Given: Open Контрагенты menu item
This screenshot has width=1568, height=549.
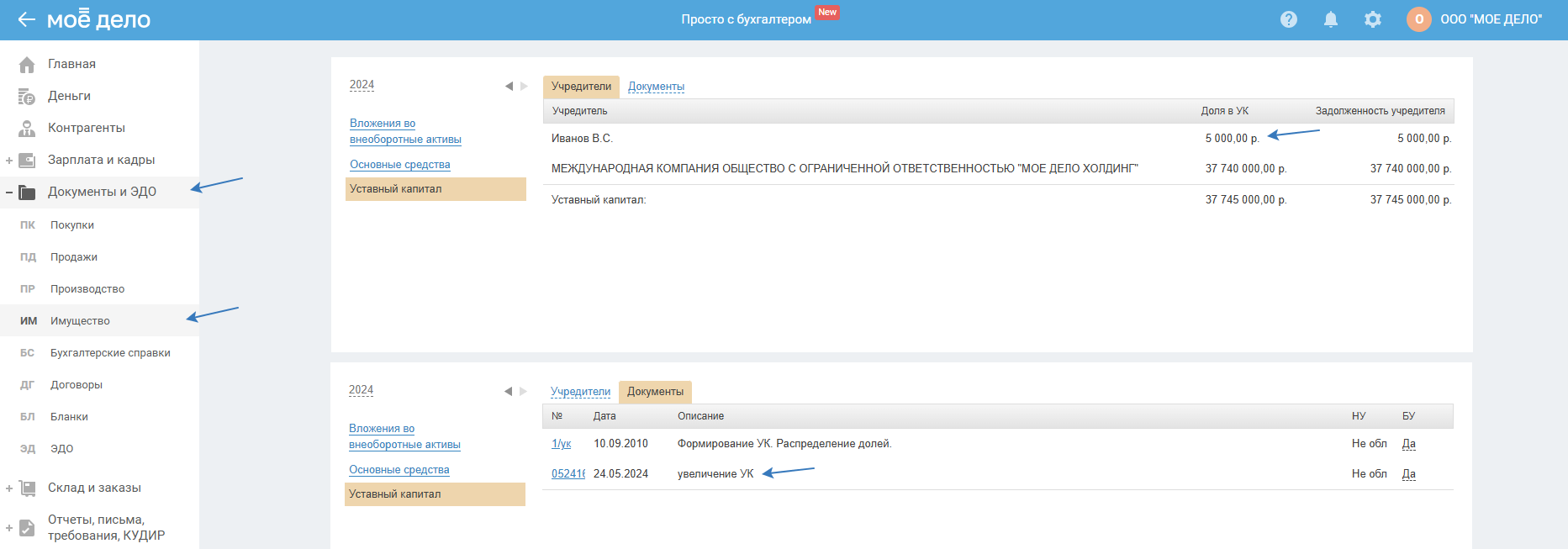Looking at the screenshot, I should pyautogui.click(x=87, y=128).
